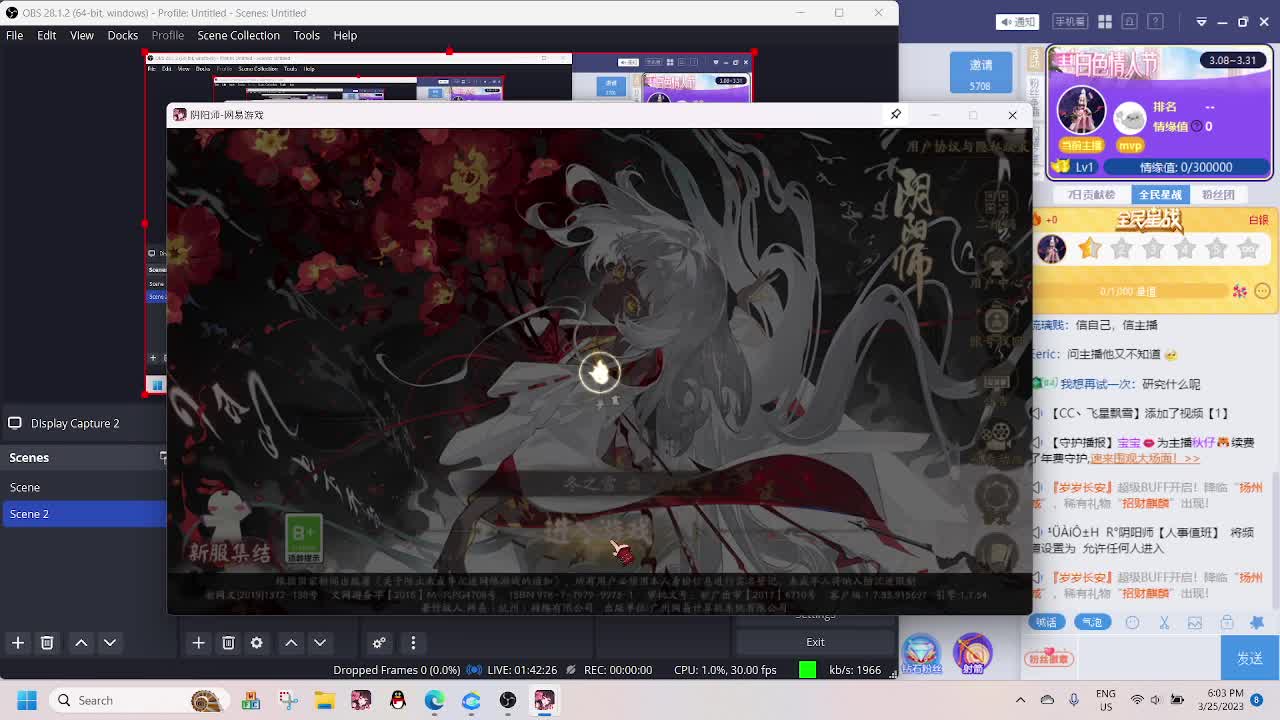Click the 8+ age rating badge in the game

pyautogui.click(x=303, y=540)
